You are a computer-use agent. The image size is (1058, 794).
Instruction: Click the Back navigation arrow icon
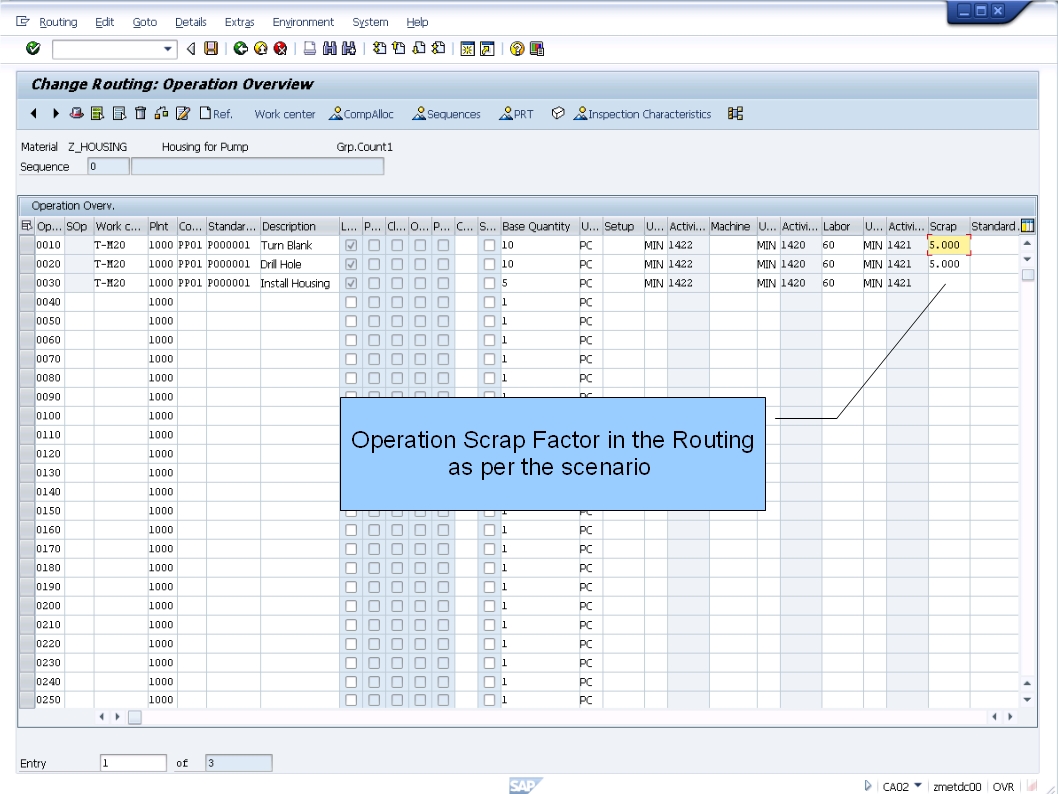tap(191, 47)
